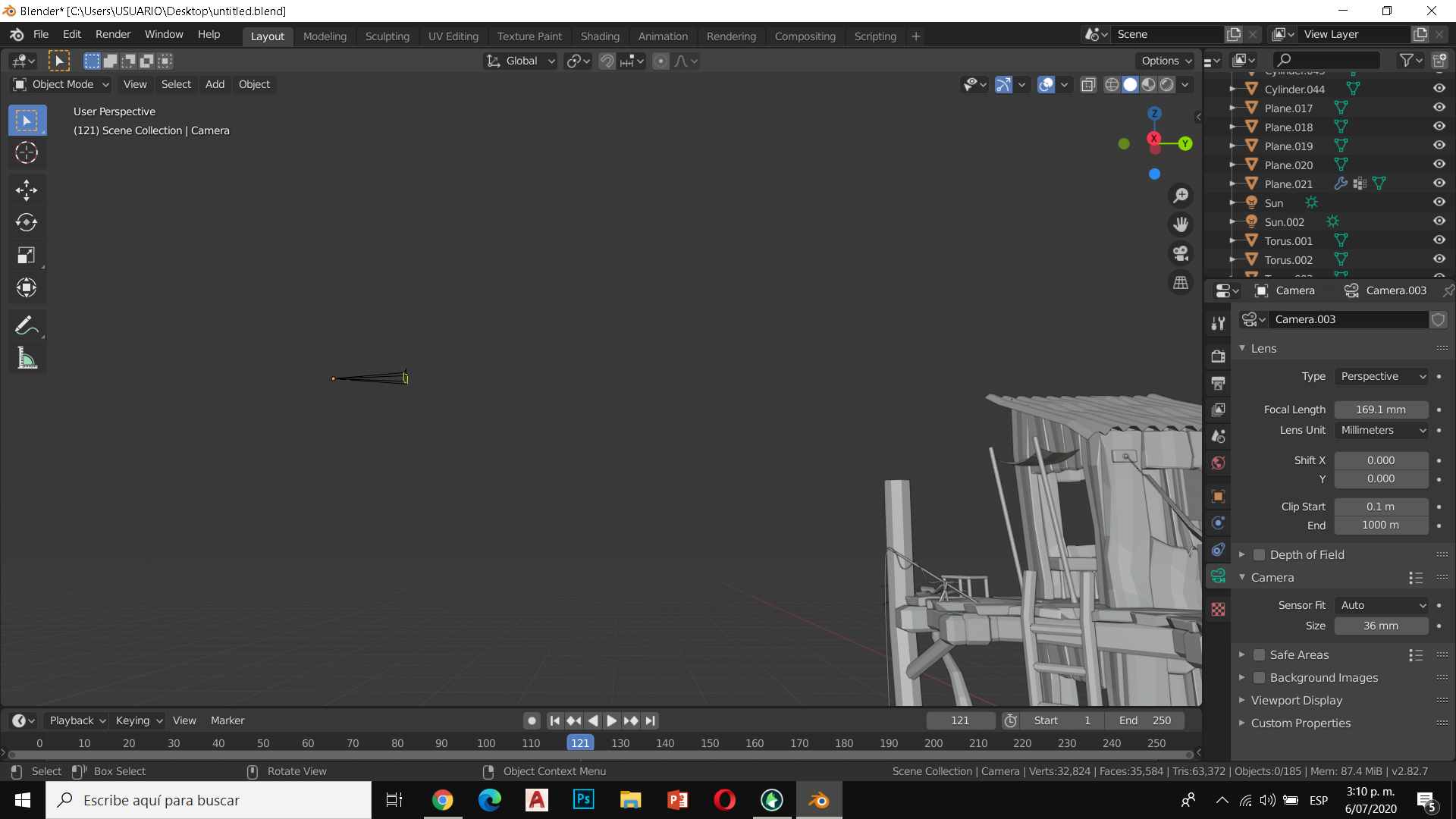Expand the Viewport Display panel
The height and width of the screenshot is (819, 1456).
(1296, 701)
